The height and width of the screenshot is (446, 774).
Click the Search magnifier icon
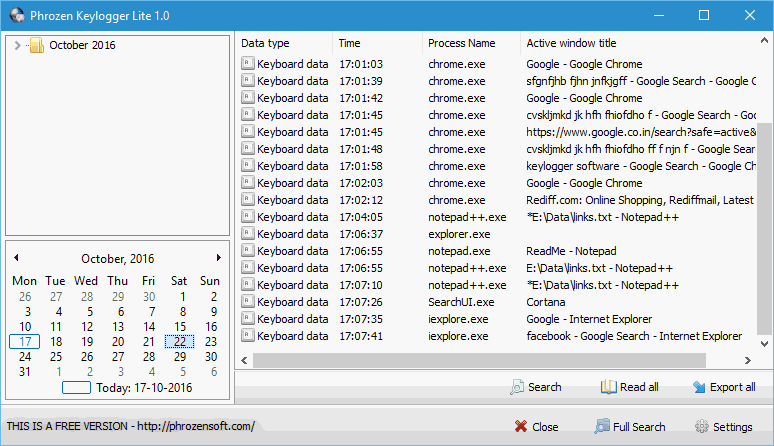pyautogui.click(x=517, y=387)
